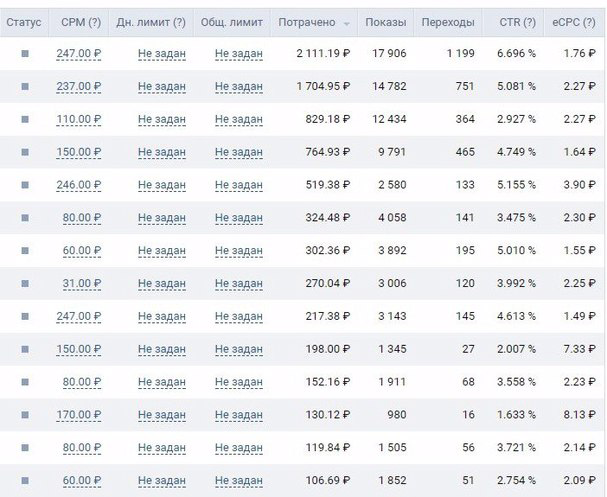This screenshot has height=497, width=607.
Task: Click the eCPC (?) column header
Action: point(574,22)
